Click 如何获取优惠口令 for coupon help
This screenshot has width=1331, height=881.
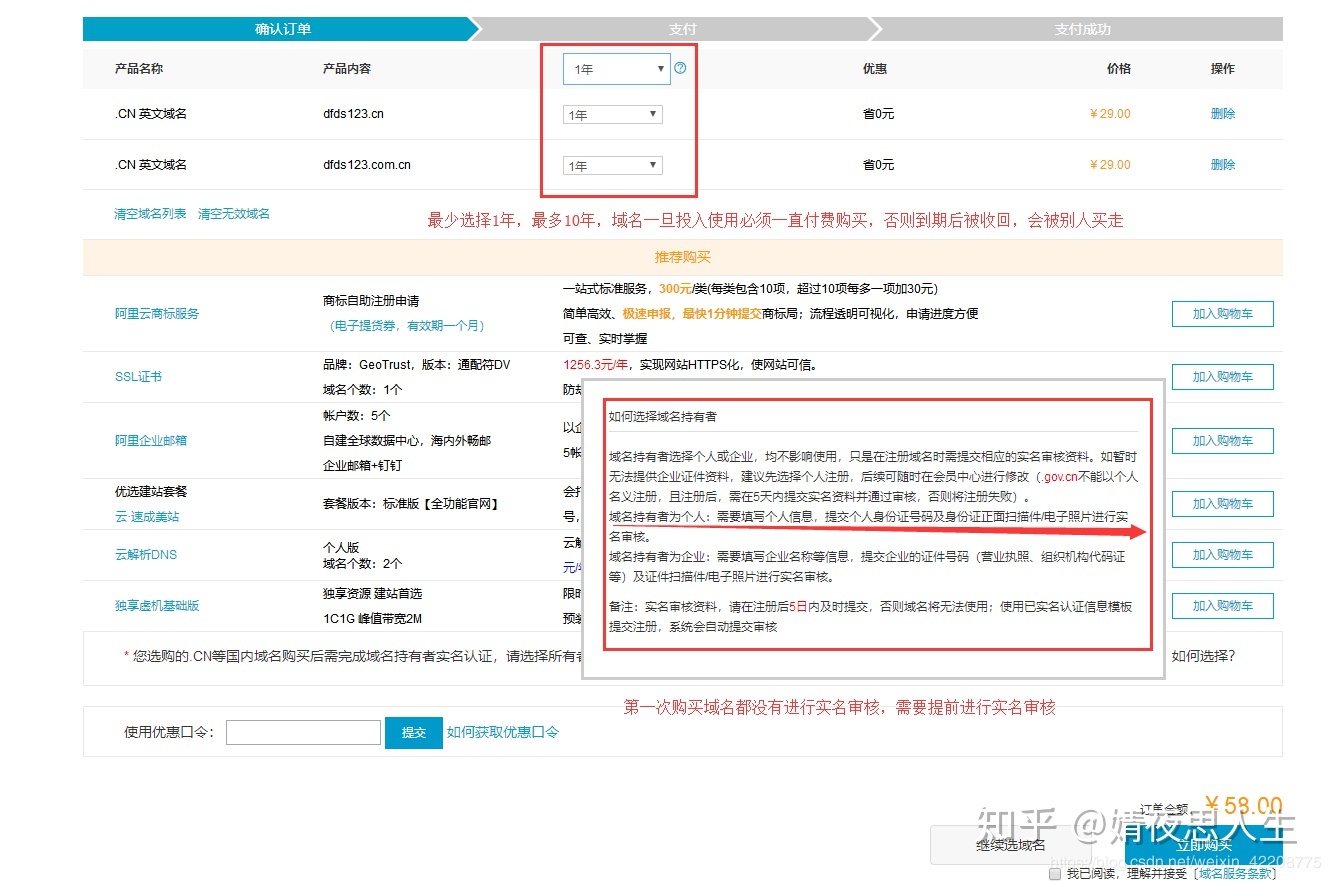504,731
